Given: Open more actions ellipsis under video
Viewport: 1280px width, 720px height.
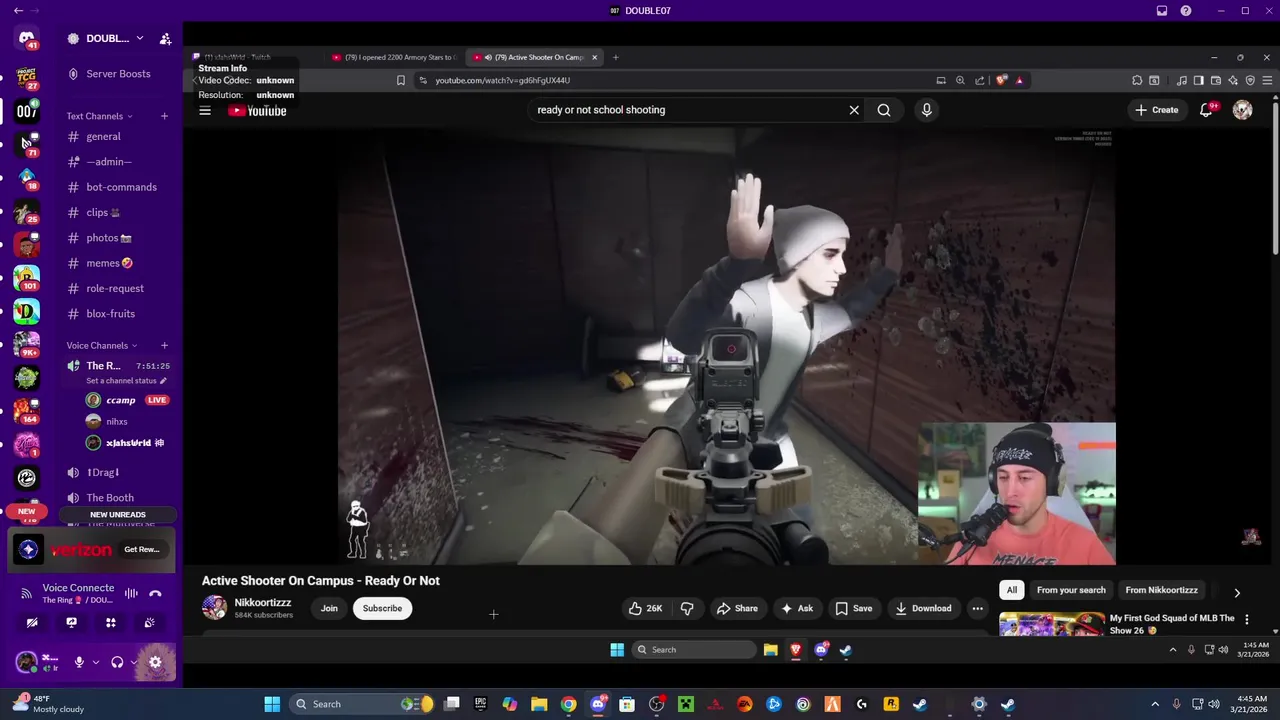Looking at the screenshot, I should 977,608.
